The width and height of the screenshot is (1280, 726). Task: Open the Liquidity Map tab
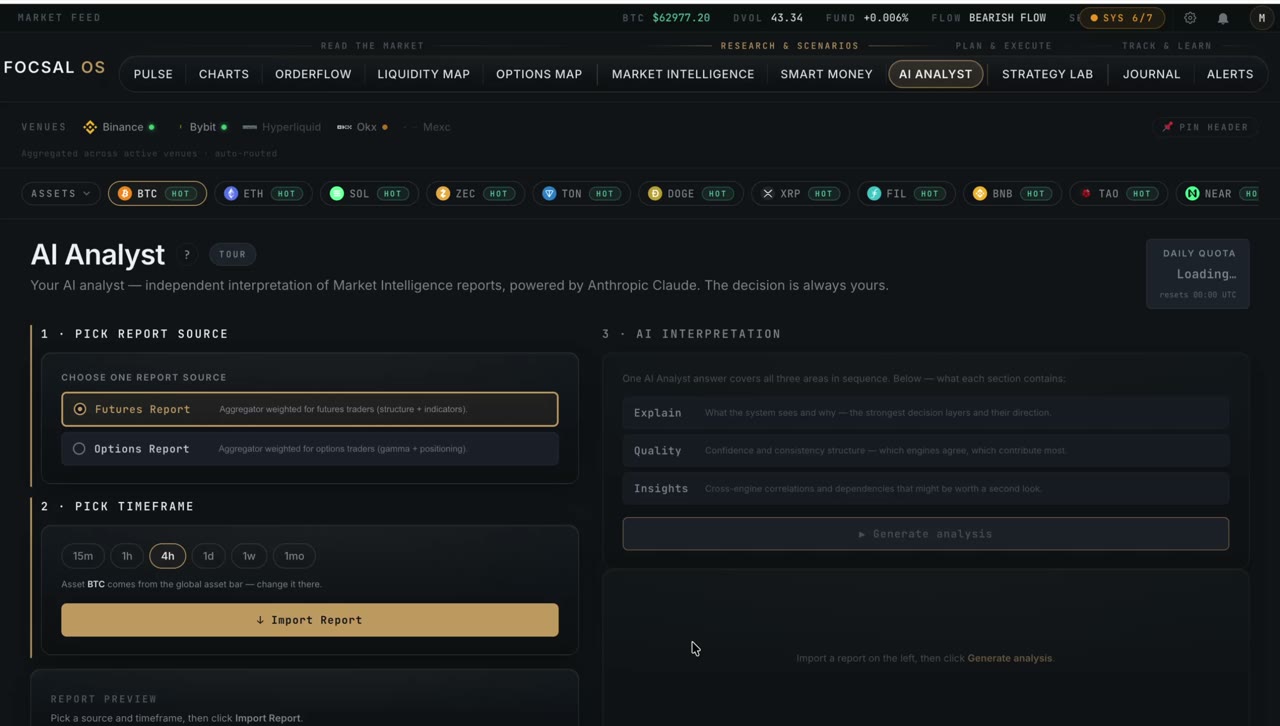pos(424,74)
